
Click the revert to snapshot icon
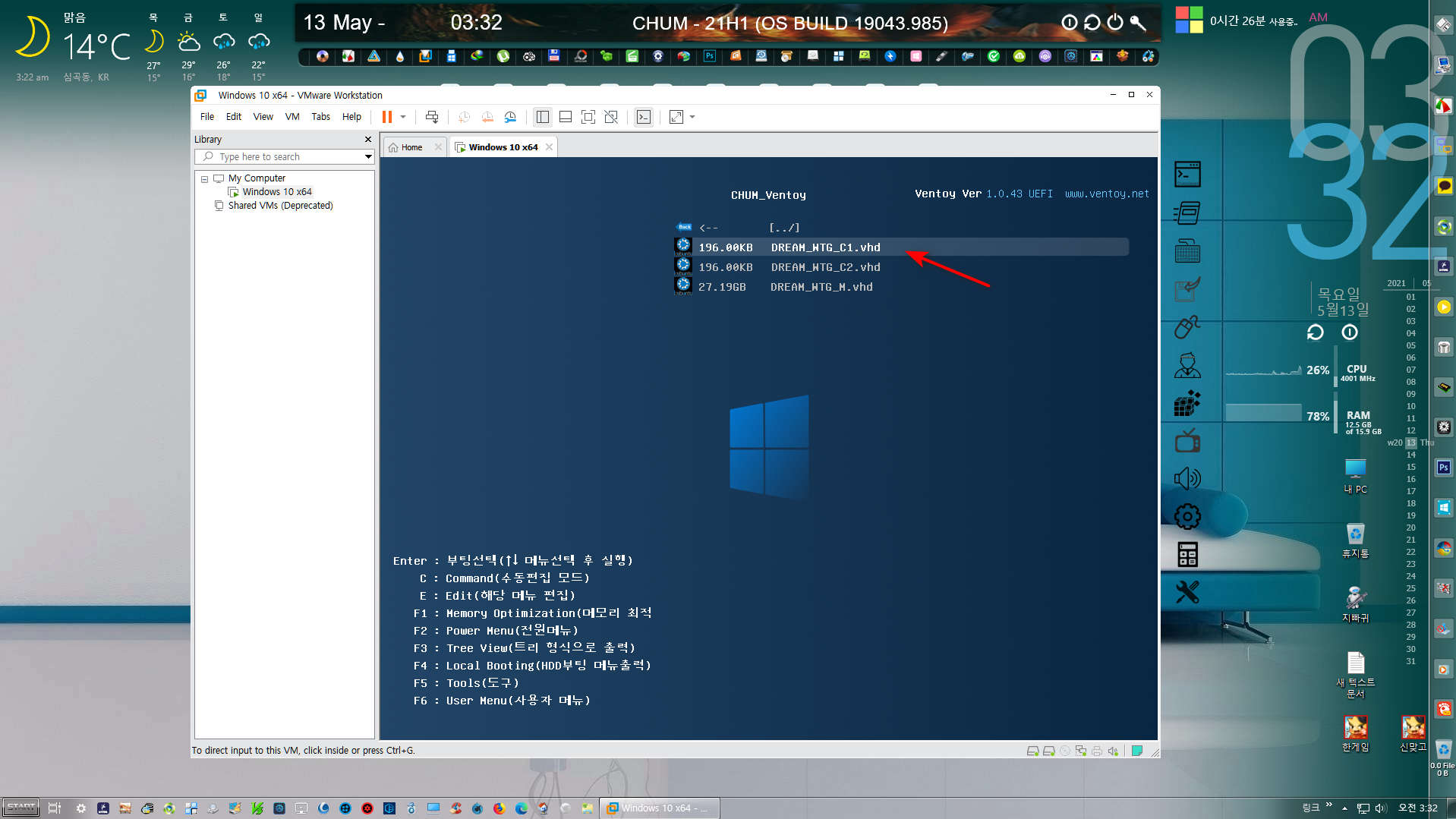[x=487, y=117]
